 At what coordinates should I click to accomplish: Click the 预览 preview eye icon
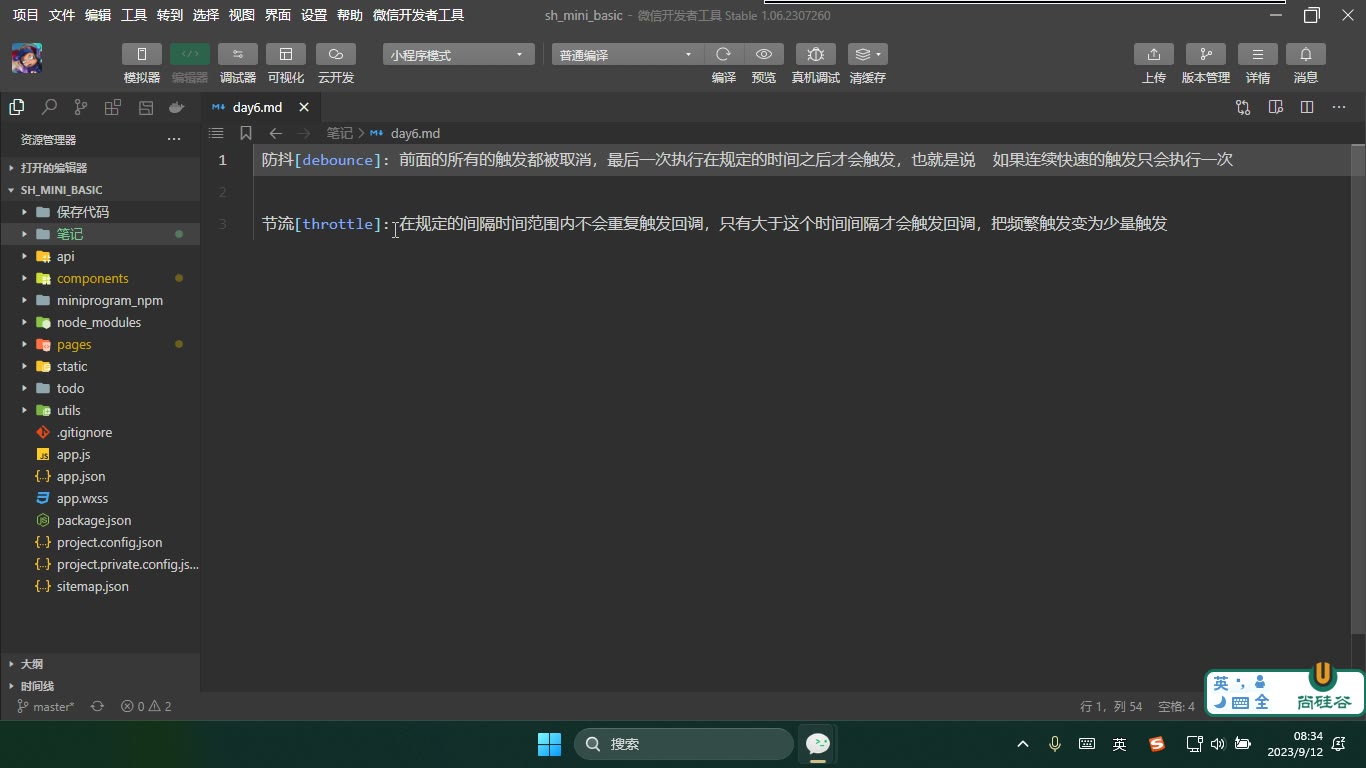point(764,54)
